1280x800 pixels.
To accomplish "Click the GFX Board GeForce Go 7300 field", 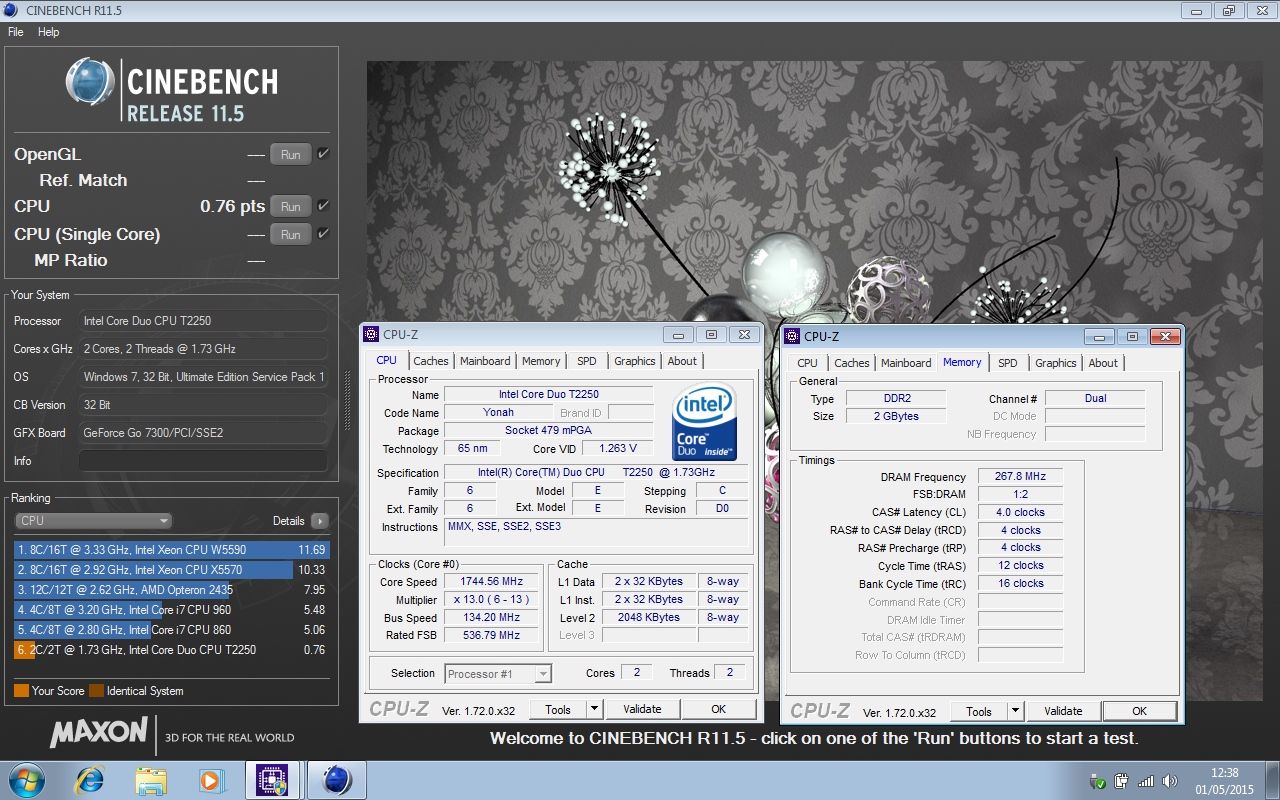I will click(x=204, y=433).
